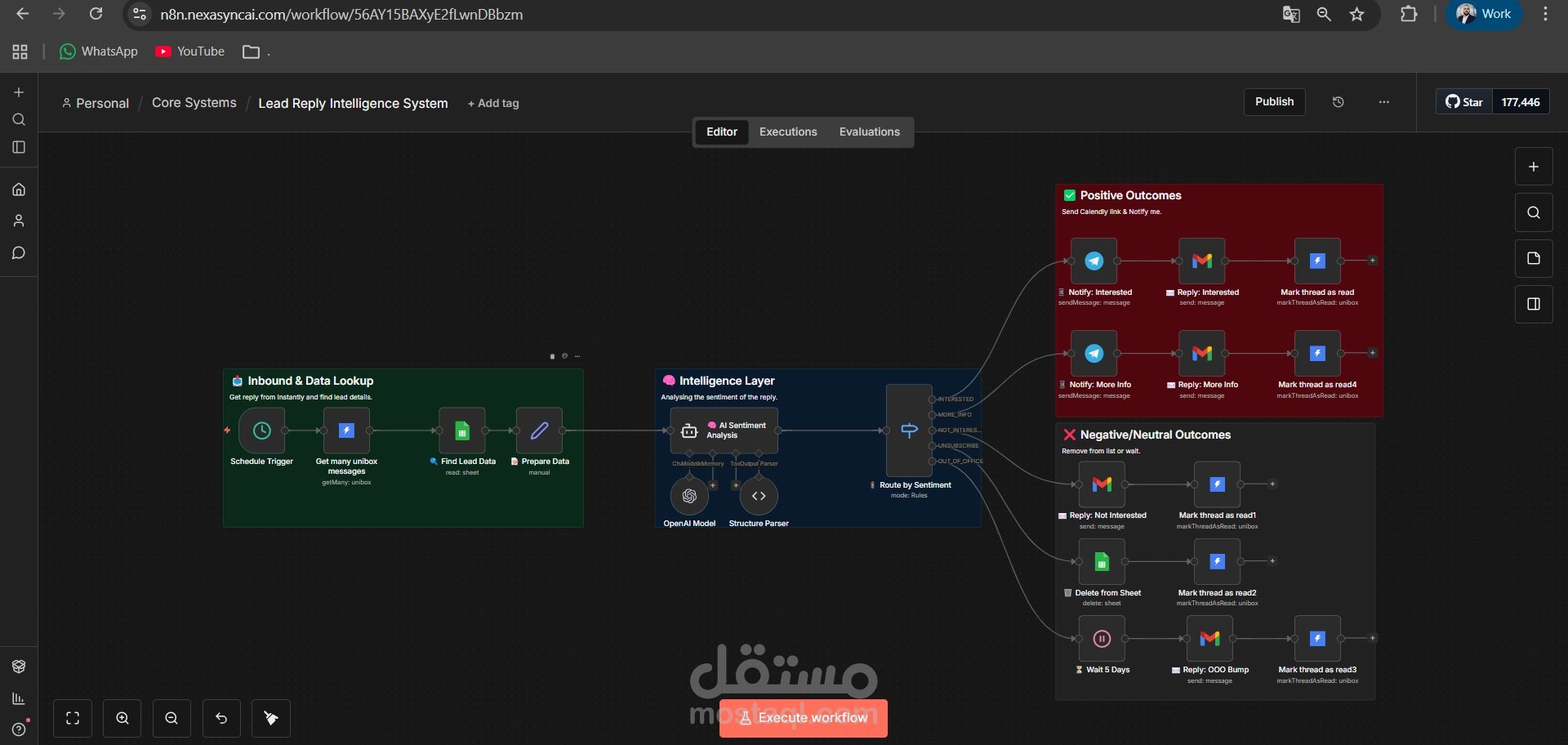The height and width of the screenshot is (745, 1568).
Task: Select the Route by Sentiment switch node
Action: click(909, 430)
